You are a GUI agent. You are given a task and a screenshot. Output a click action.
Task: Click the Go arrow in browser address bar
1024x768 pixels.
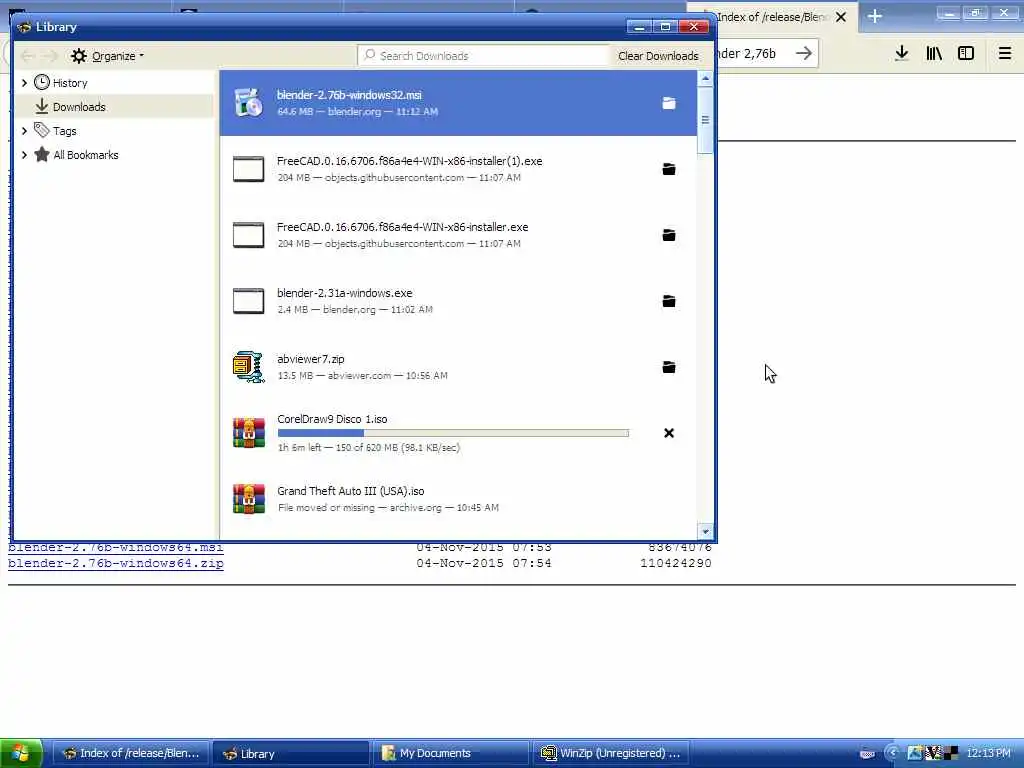(804, 54)
